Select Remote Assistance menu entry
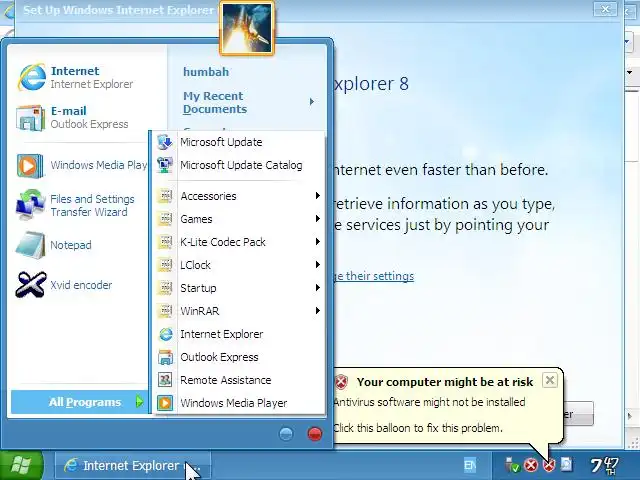Image resolution: width=640 pixels, height=480 pixels. point(239,380)
